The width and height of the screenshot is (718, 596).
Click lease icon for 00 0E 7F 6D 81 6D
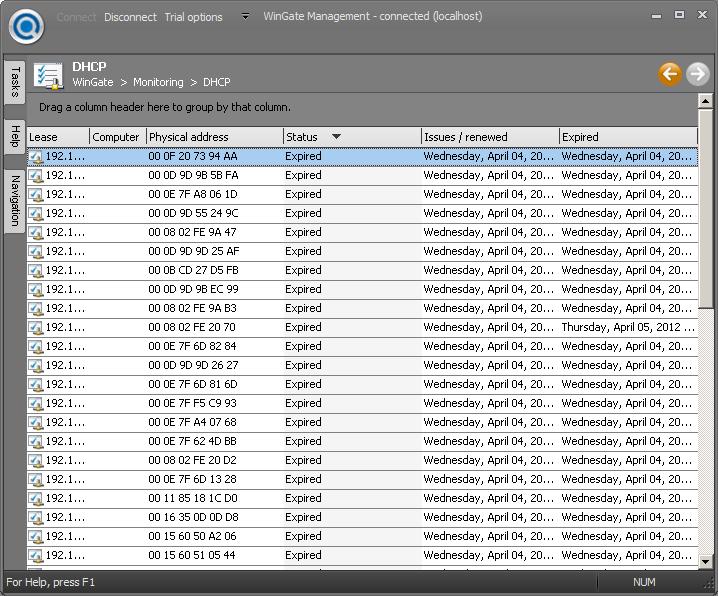click(36, 385)
